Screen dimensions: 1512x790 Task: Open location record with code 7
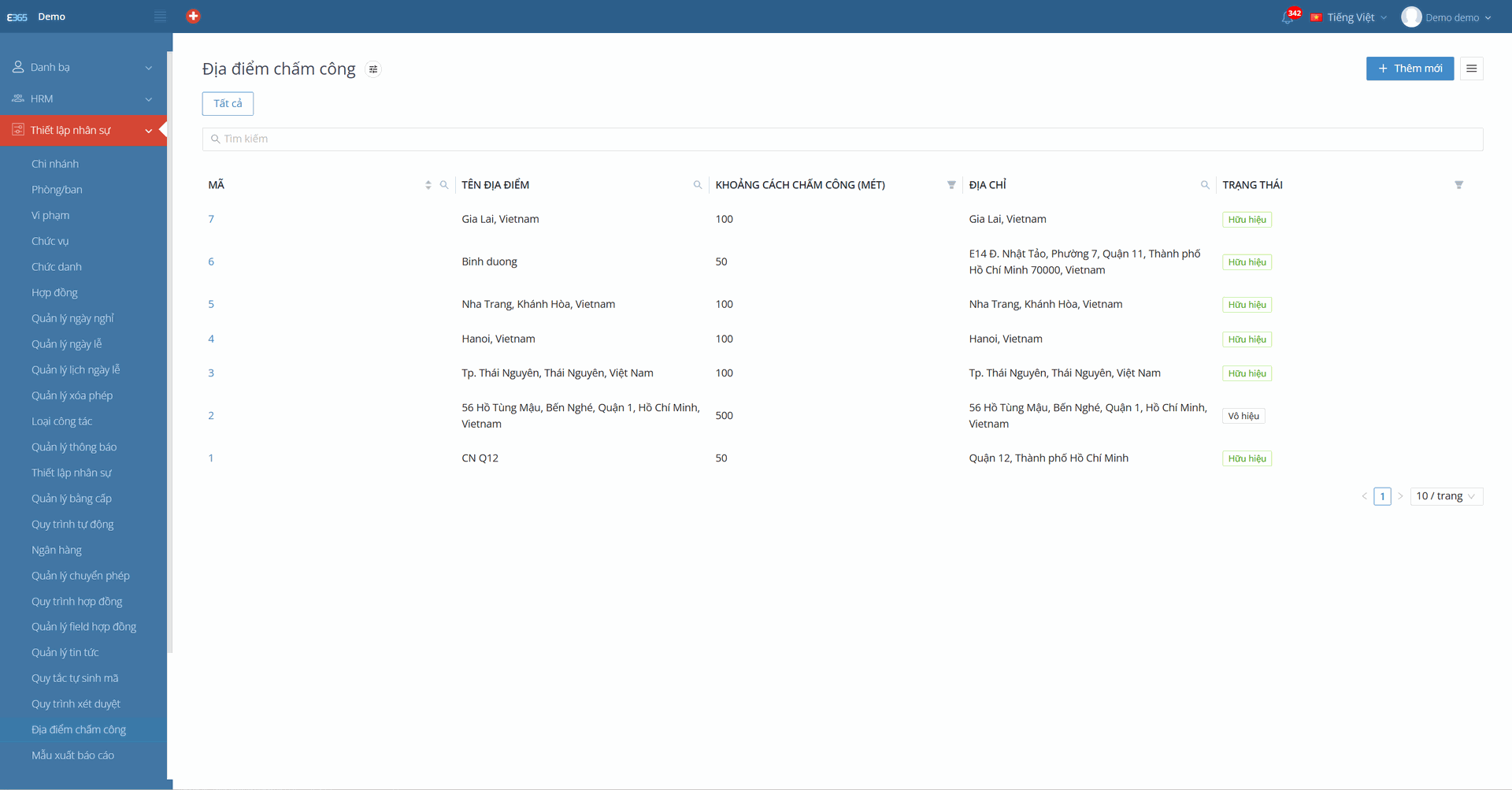(x=211, y=219)
